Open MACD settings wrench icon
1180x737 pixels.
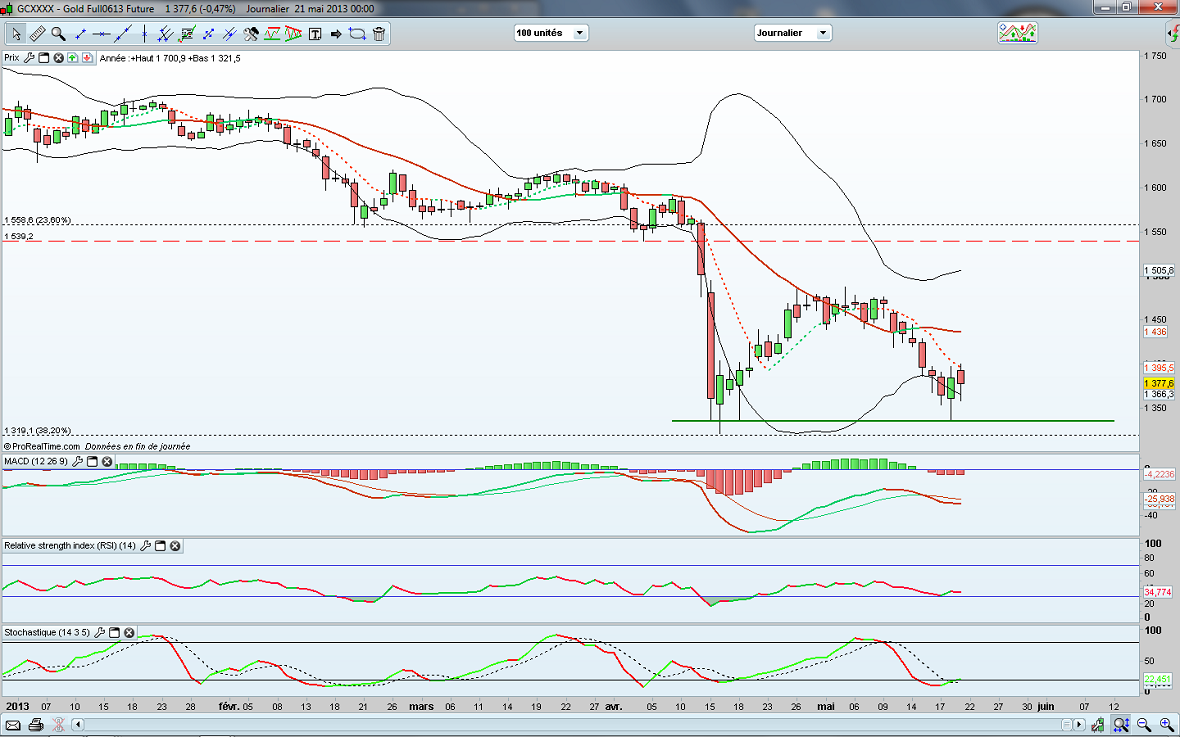[77, 461]
